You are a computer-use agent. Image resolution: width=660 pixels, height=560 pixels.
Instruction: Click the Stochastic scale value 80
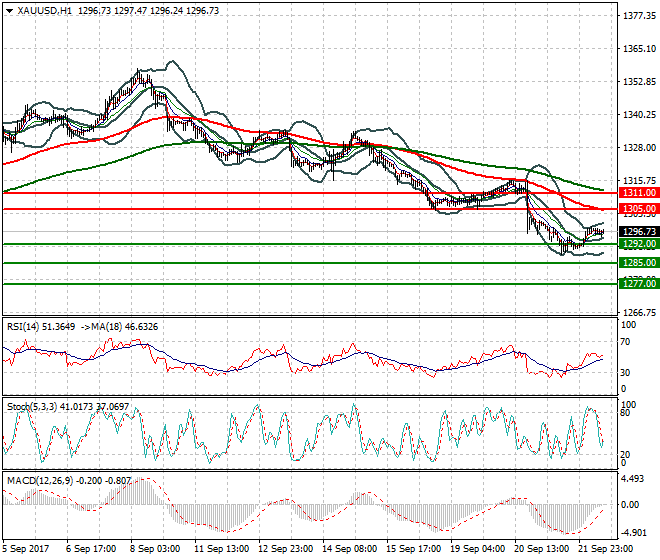click(625, 413)
